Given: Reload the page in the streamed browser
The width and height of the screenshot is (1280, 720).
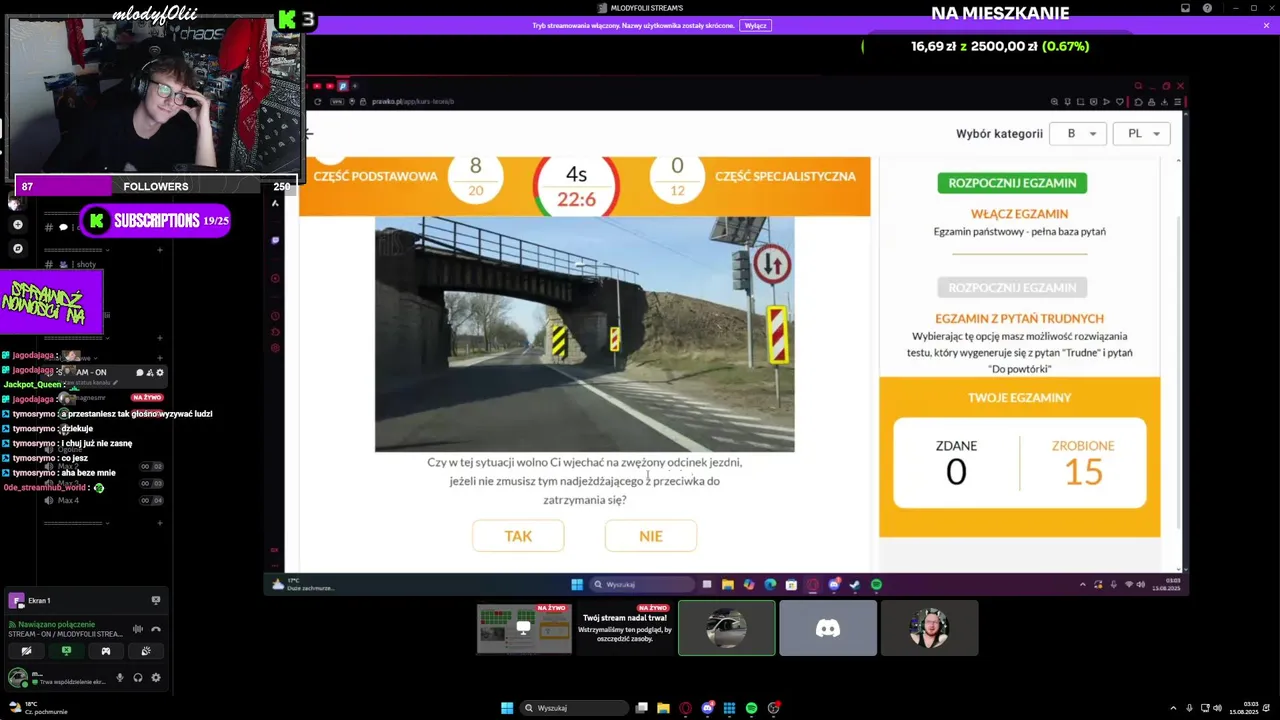Looking at the screenshot, I should [x=318, y=101].
